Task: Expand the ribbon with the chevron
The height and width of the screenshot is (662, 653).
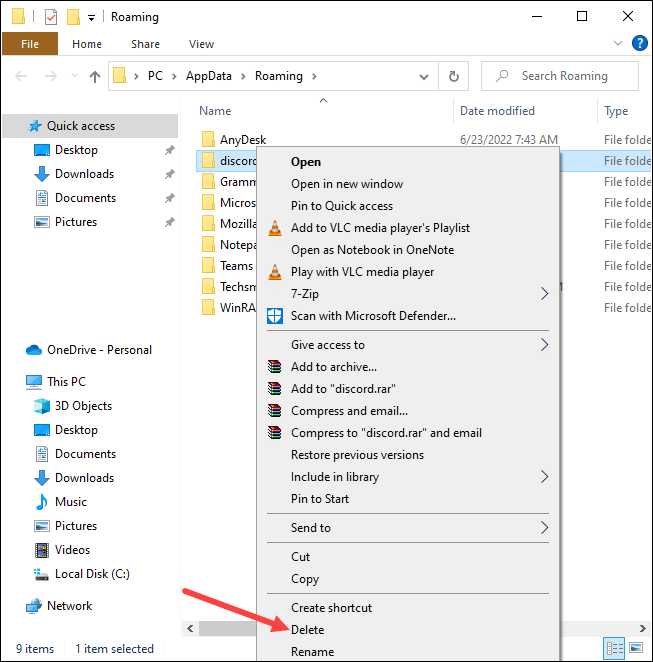Action: (x=618, y=43)
